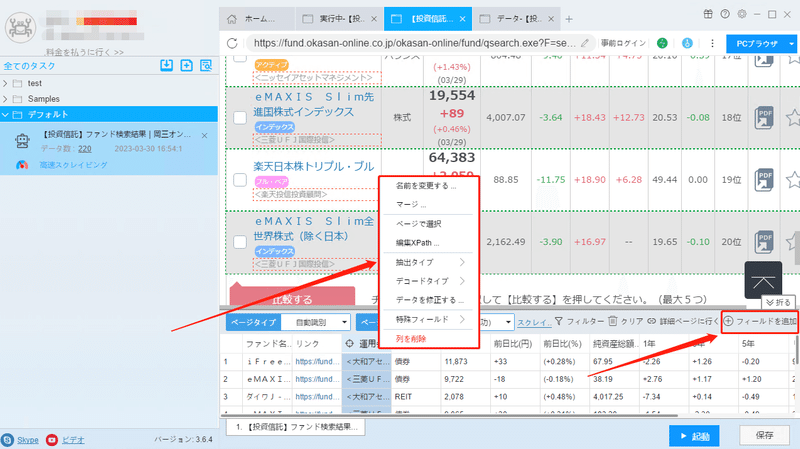Image resolution: width=800 pixels, height=449 pixels.
Task: Tick checkbox for eMAXIS Slim全世界株式(除く日本)
Action: click(240, 242)
